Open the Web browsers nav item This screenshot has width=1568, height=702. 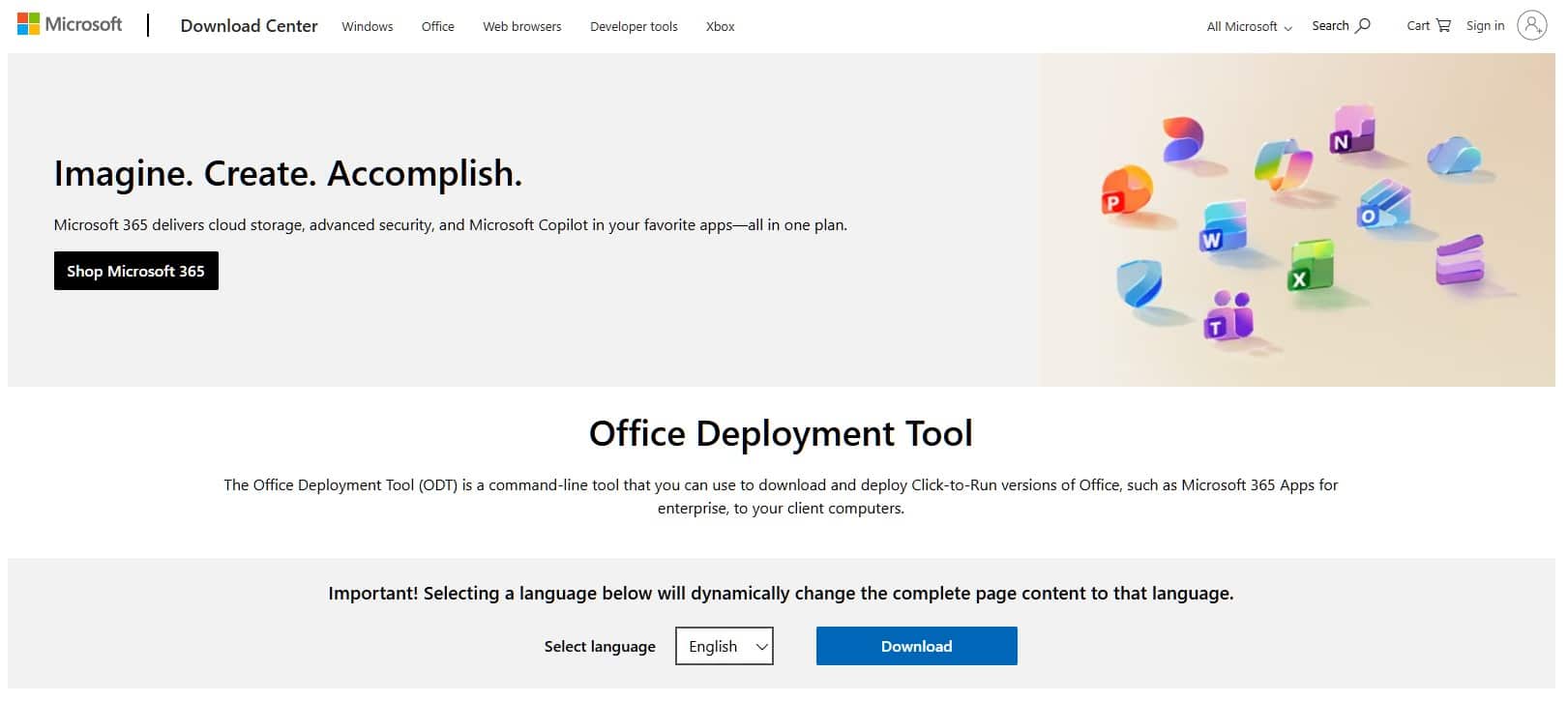pyautogui.click(x=522, y=27)
